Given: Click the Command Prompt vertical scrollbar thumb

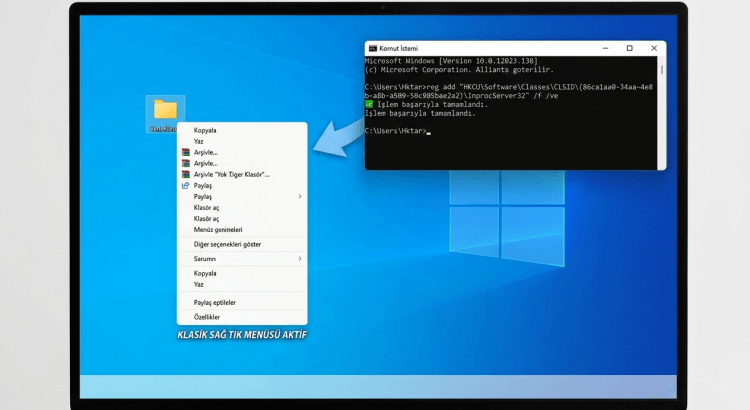Looking at the screenshot, I should point(662,70).
